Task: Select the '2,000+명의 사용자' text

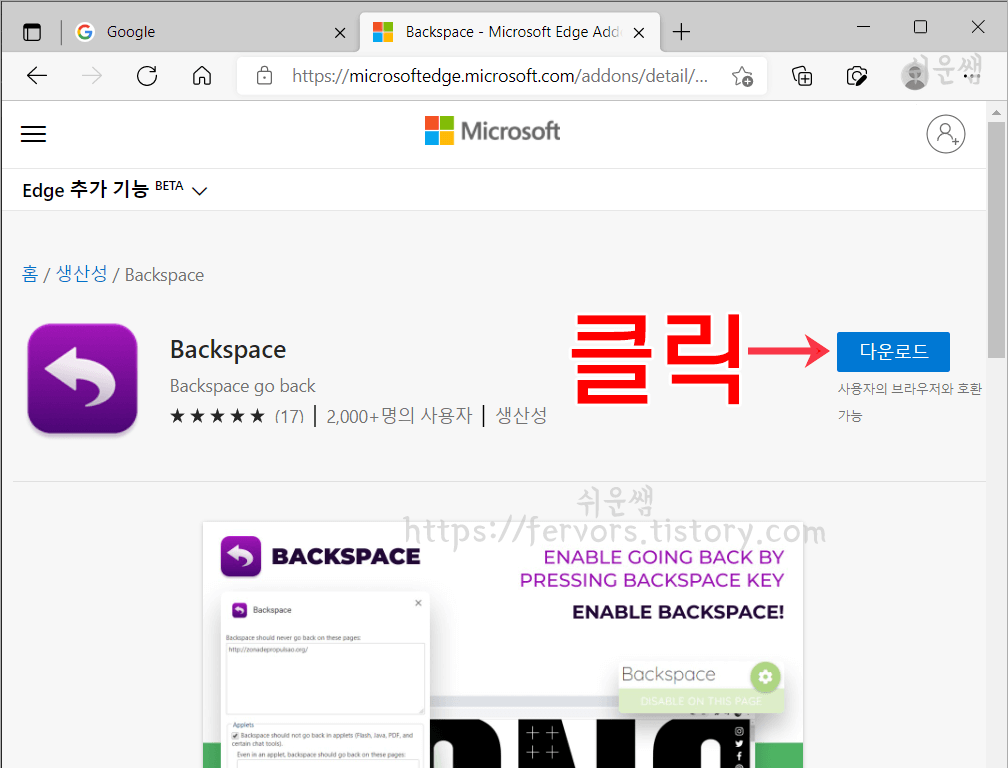Action: point(399,416)
